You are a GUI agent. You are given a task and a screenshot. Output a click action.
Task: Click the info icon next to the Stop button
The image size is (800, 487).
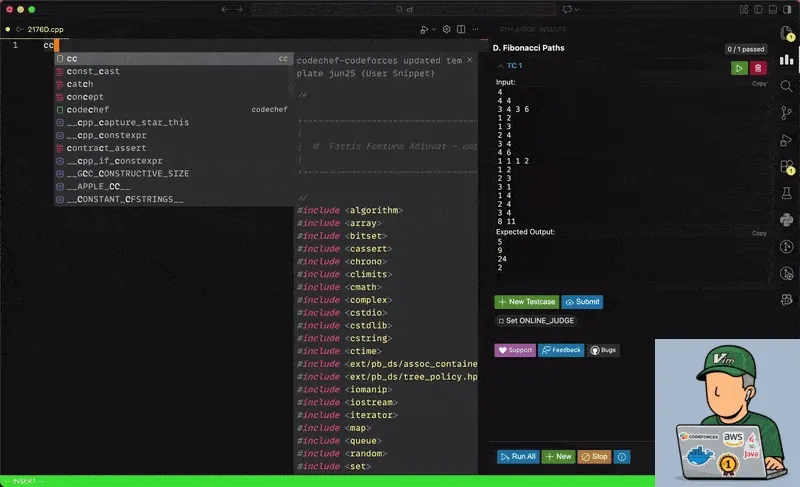tap(622, 457)
